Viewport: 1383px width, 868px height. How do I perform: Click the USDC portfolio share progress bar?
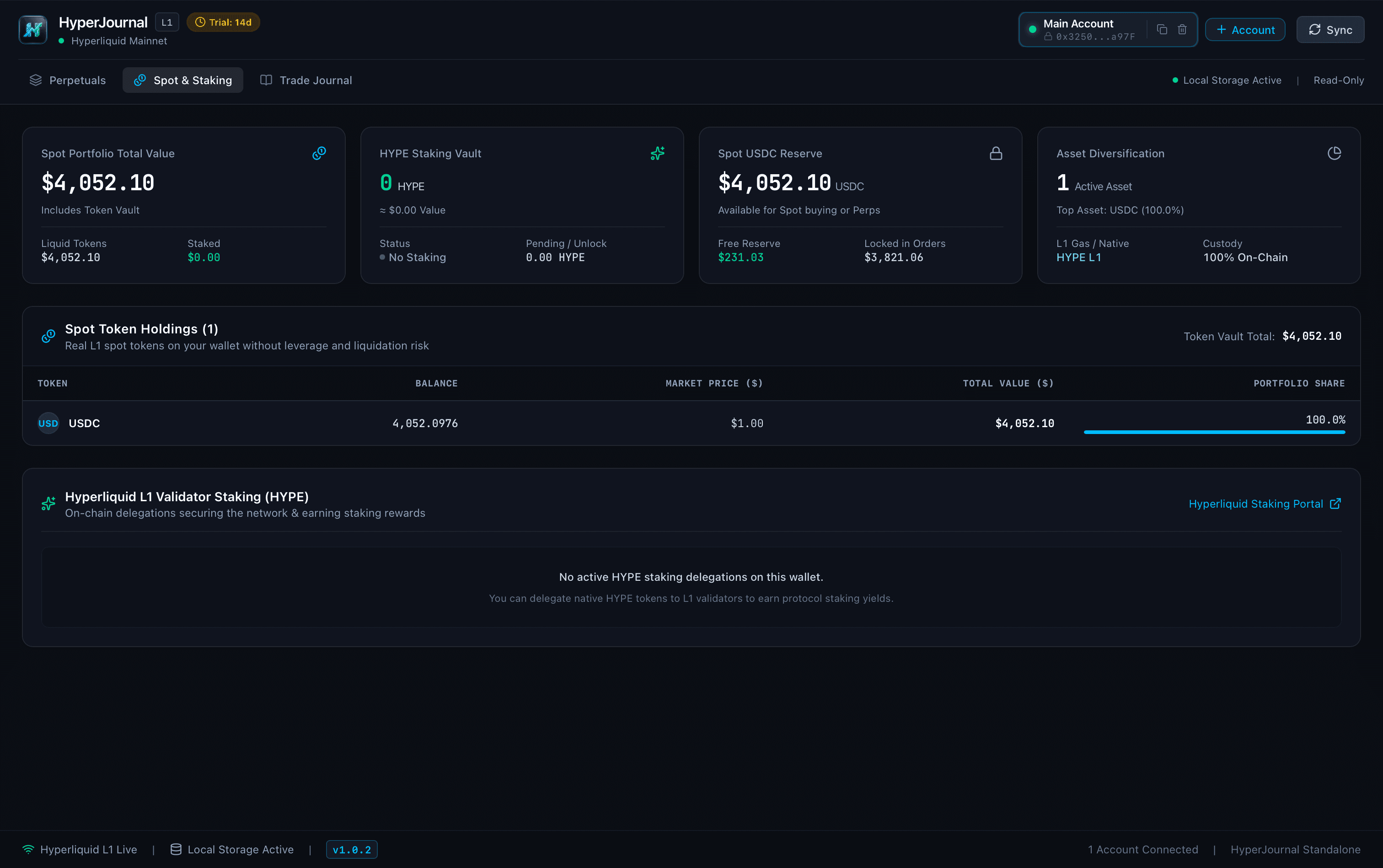coord(1214,432)
